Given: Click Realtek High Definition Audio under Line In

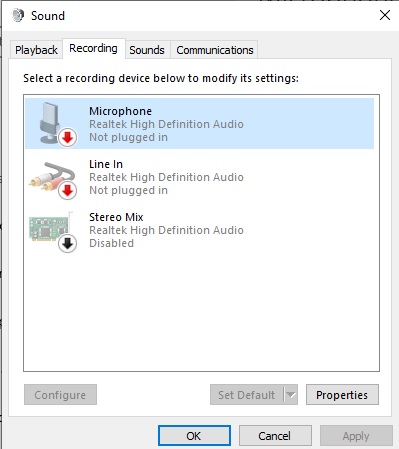Looking at the screenshot, I should (x=166, y=177).
